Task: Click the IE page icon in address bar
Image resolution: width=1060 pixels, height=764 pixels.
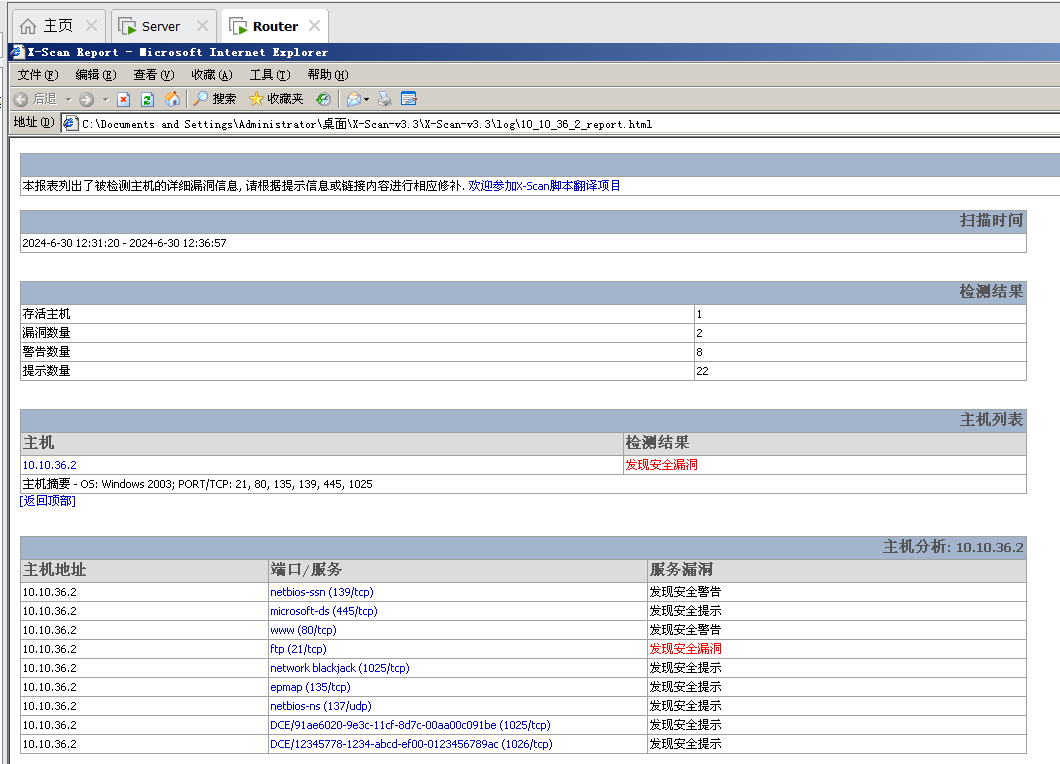Action: point(70,123)
